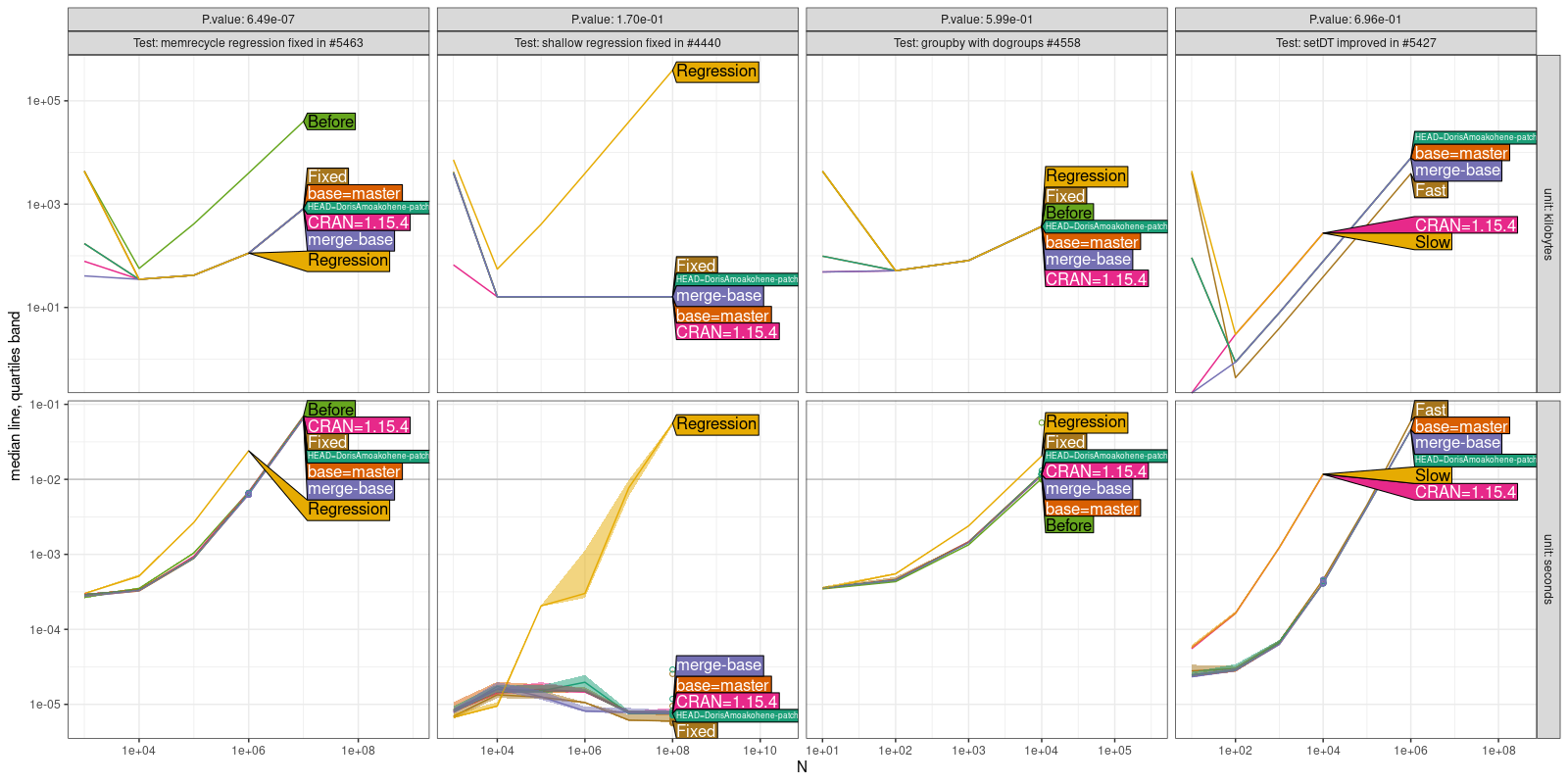Click 'Before' label in groupby seconds panel
The width and height of the screenshot is (1568, 784).
(x=1068, y=525)
